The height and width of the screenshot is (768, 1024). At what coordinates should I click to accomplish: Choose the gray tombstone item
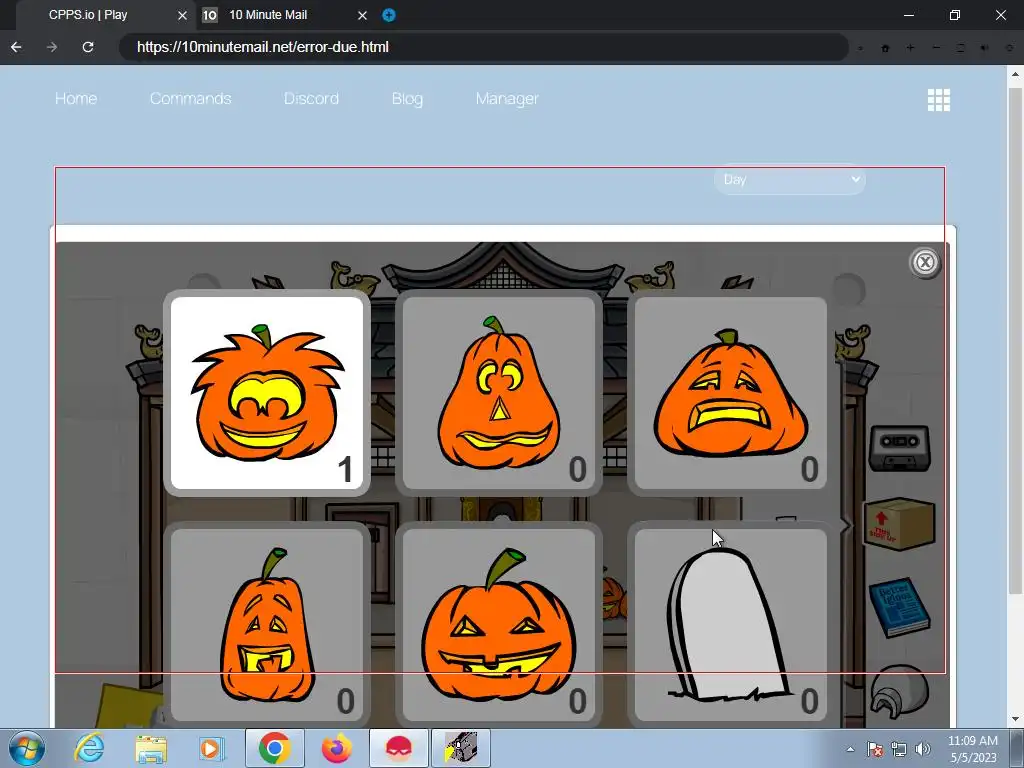click(730, 625)
